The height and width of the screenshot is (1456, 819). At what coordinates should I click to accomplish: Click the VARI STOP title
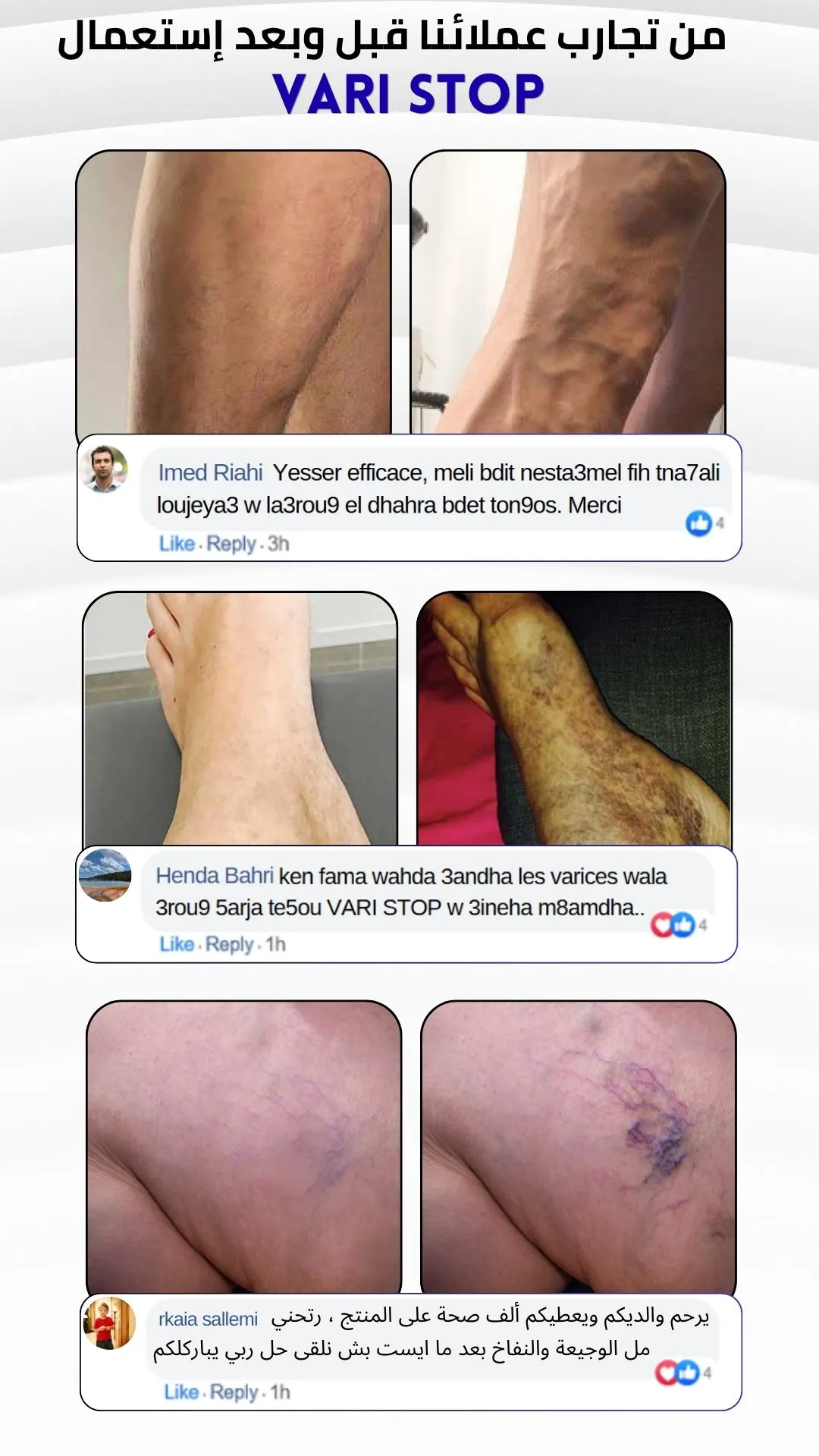click(408, 94)
